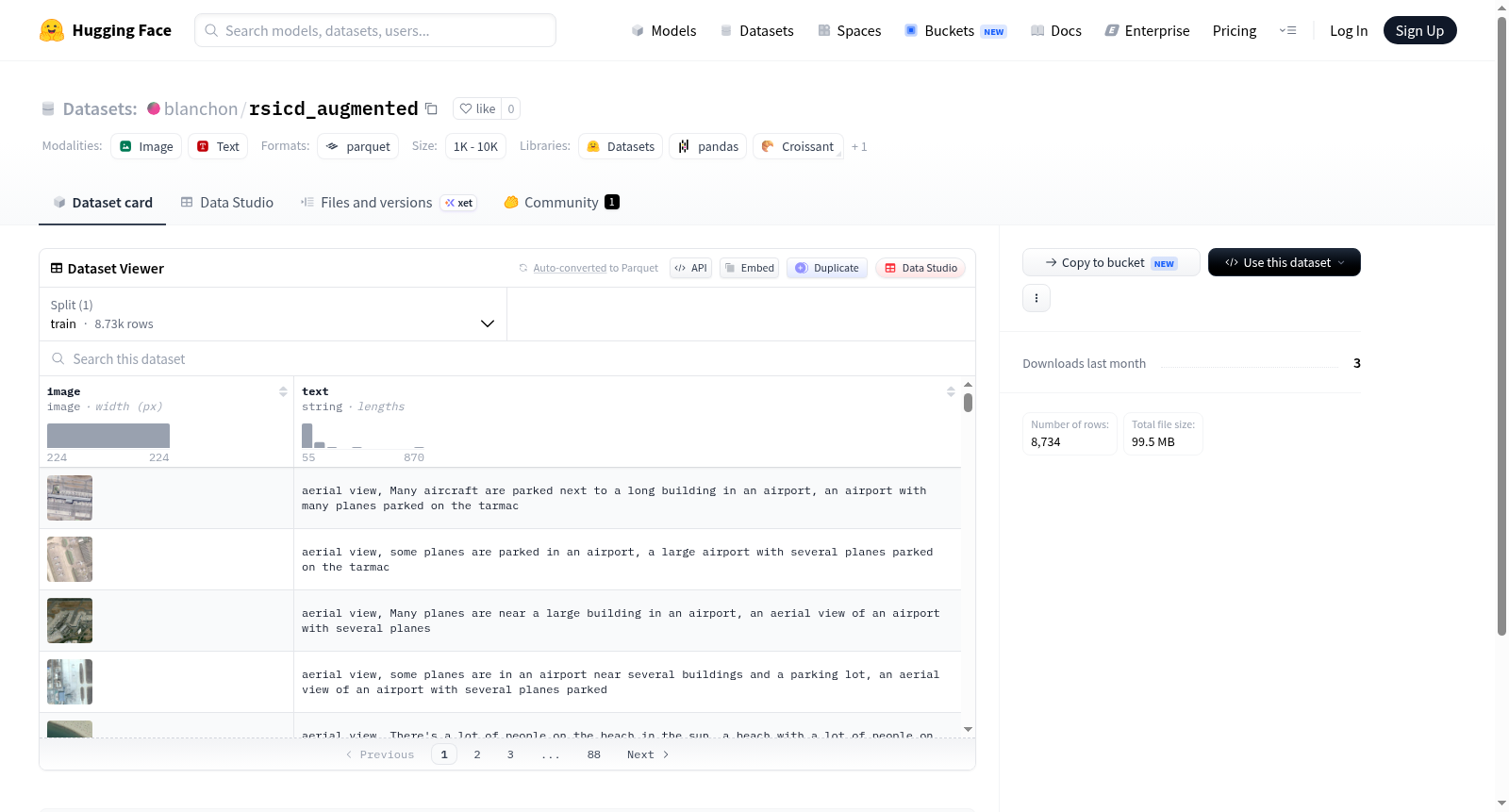Open the fourth row image thumbnail
Screen dimensions: 1509x812
70,682
